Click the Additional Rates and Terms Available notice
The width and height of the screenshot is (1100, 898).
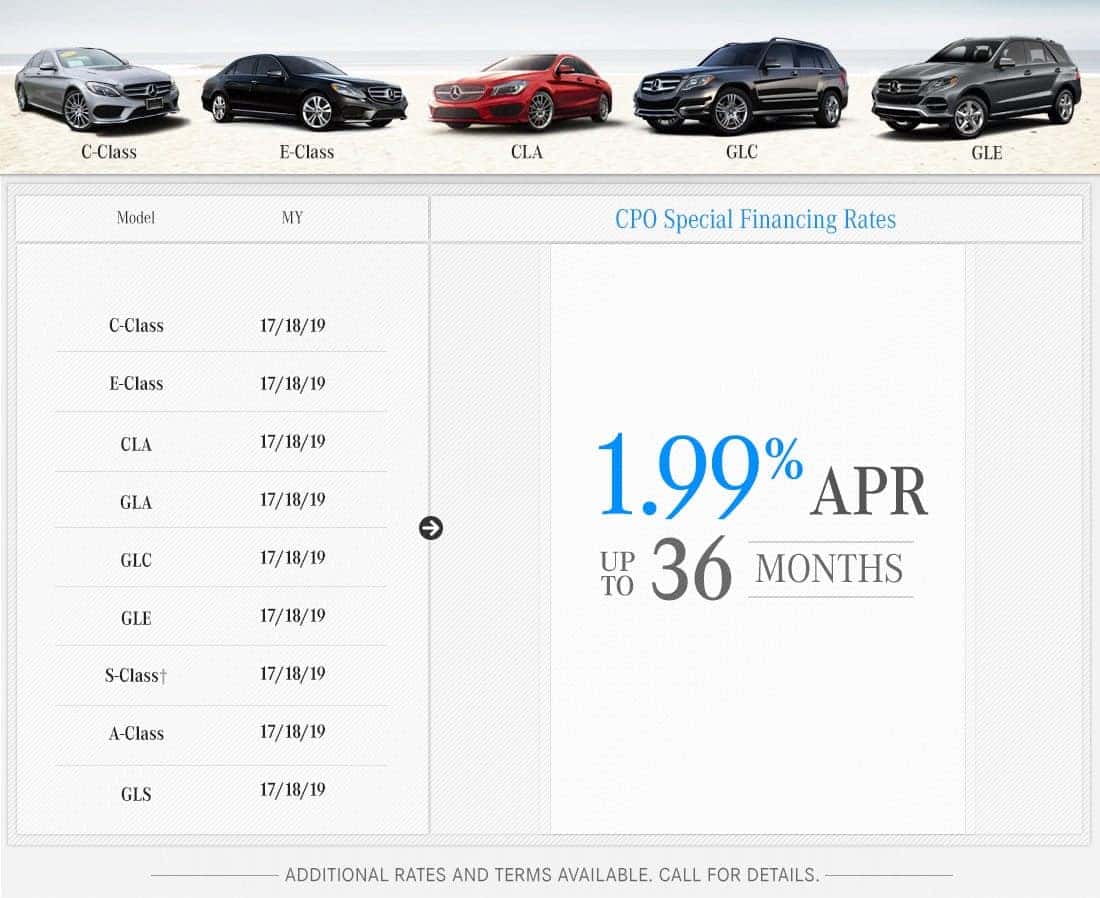pos(552,875)
